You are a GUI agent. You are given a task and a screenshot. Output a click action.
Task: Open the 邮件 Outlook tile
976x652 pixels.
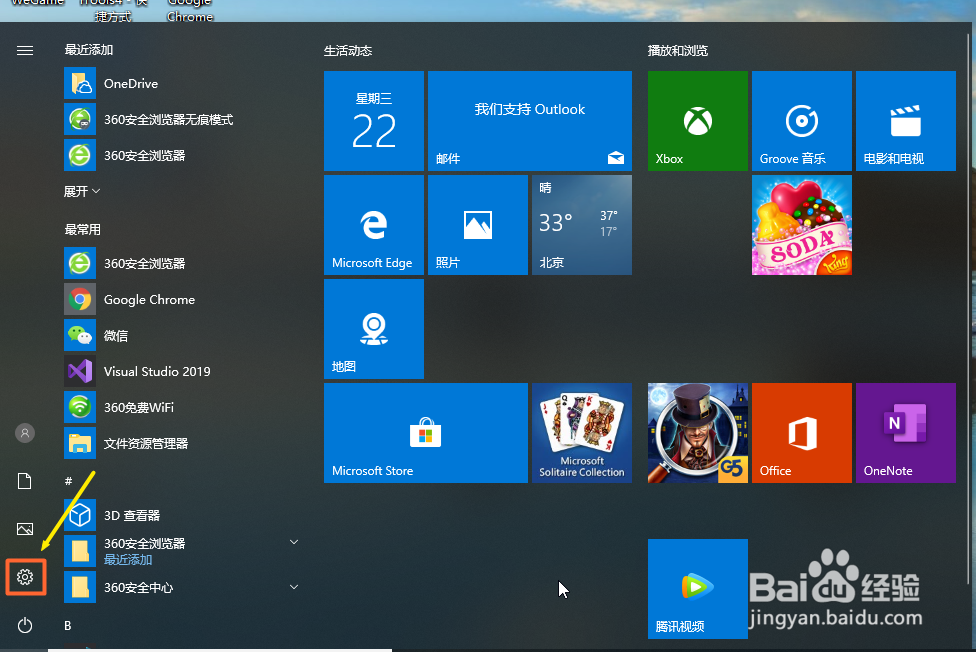pos(530,121)
